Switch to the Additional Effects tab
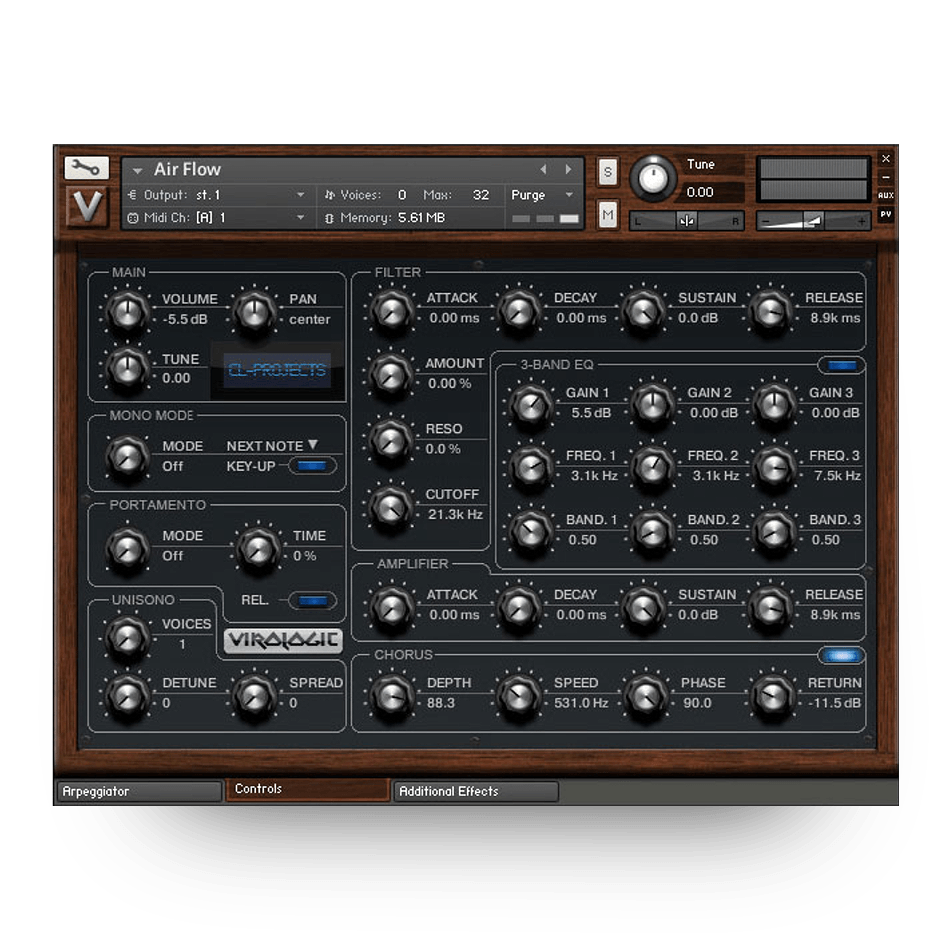The width and height of the screenshot is (950, 950). click(475, 791)
